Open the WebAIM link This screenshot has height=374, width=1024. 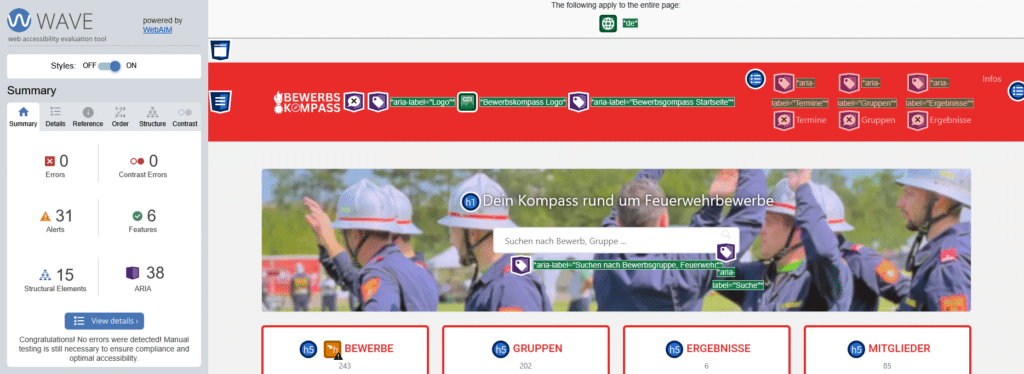pyautogui.click(x=157, y=30)
